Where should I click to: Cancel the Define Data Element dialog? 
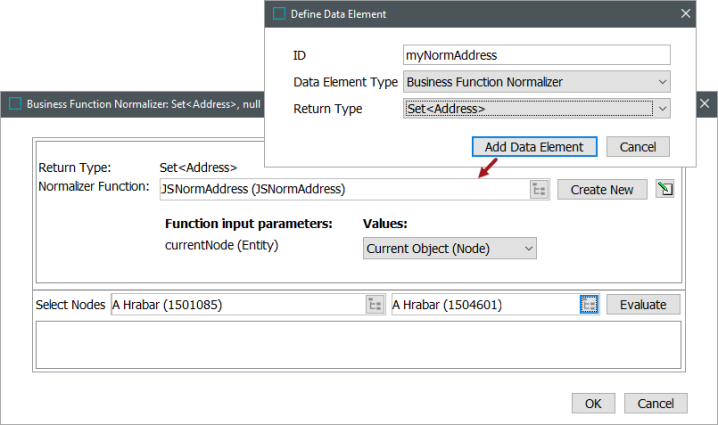click(638, 147)
